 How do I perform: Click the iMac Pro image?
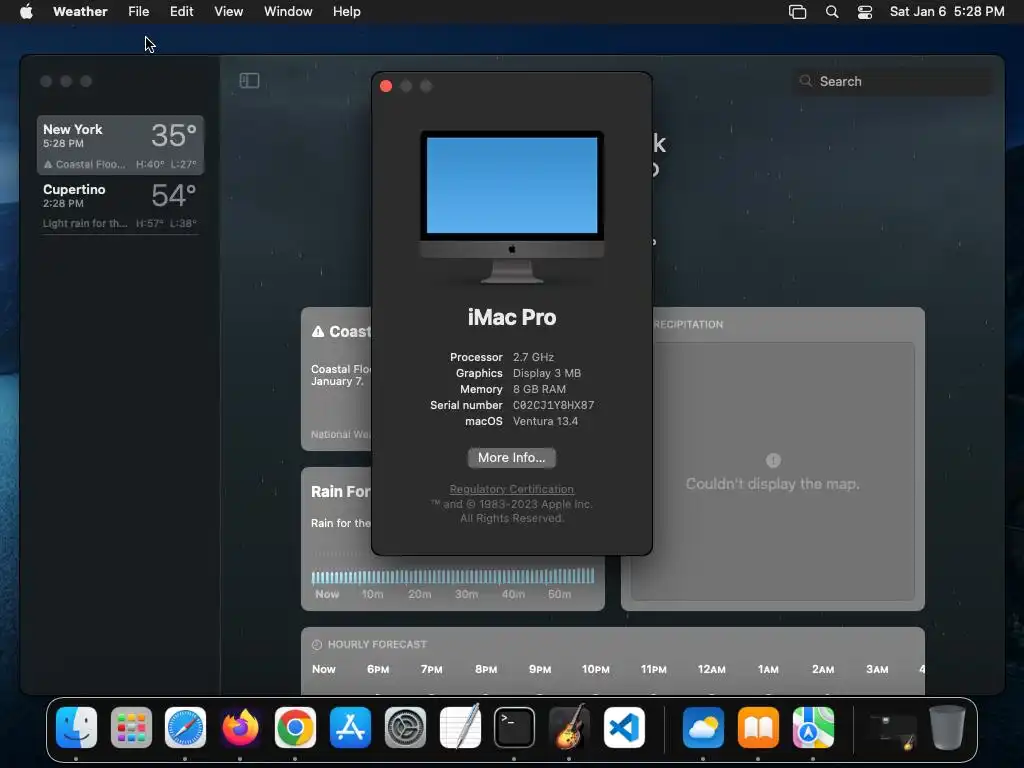[x=512, y=207]
